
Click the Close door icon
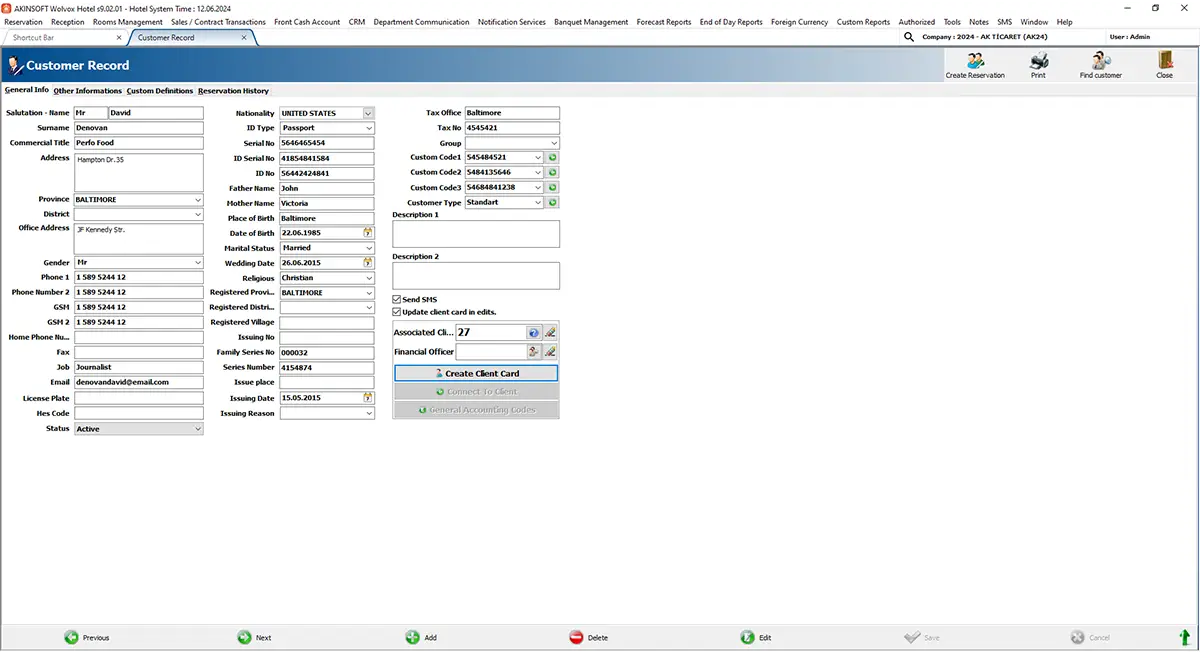click(x=1164, y=60)
